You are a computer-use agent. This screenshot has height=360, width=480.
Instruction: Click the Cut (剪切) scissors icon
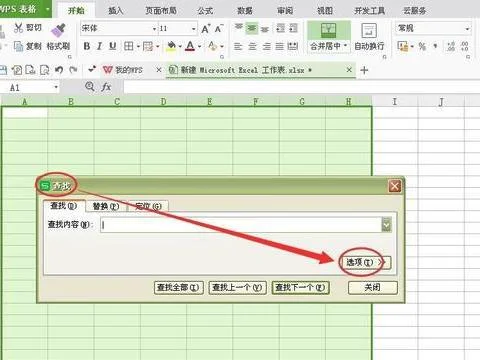19,28
